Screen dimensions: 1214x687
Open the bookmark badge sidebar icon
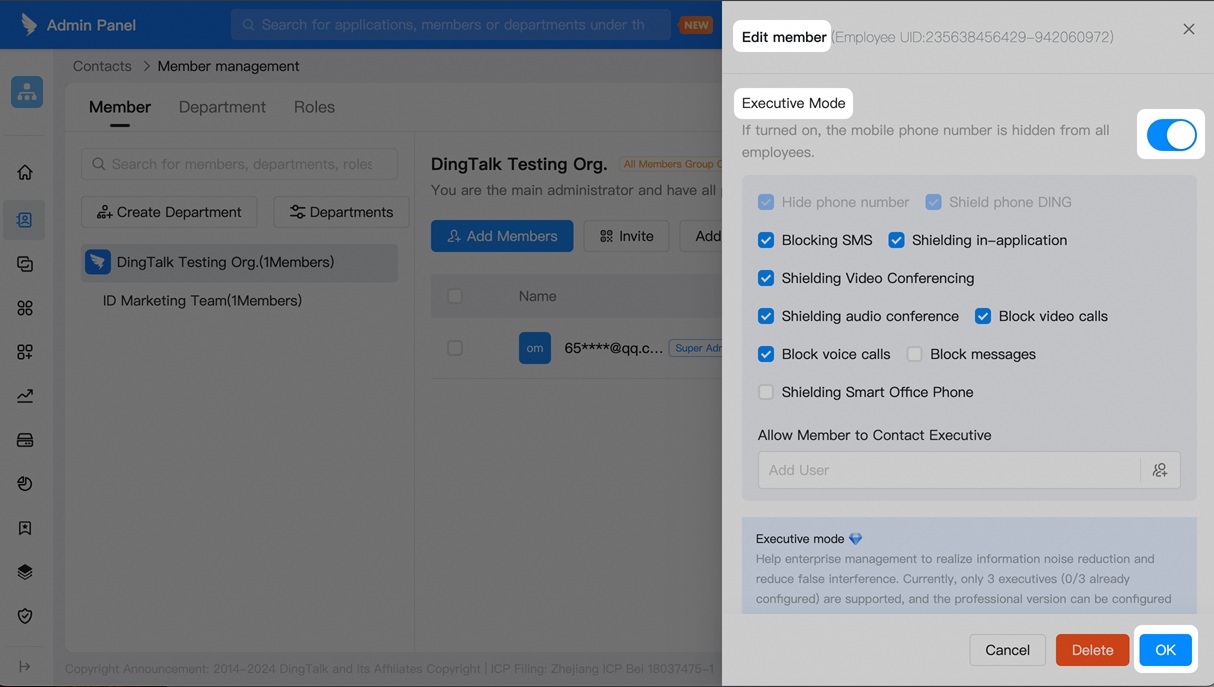[25, 528]
